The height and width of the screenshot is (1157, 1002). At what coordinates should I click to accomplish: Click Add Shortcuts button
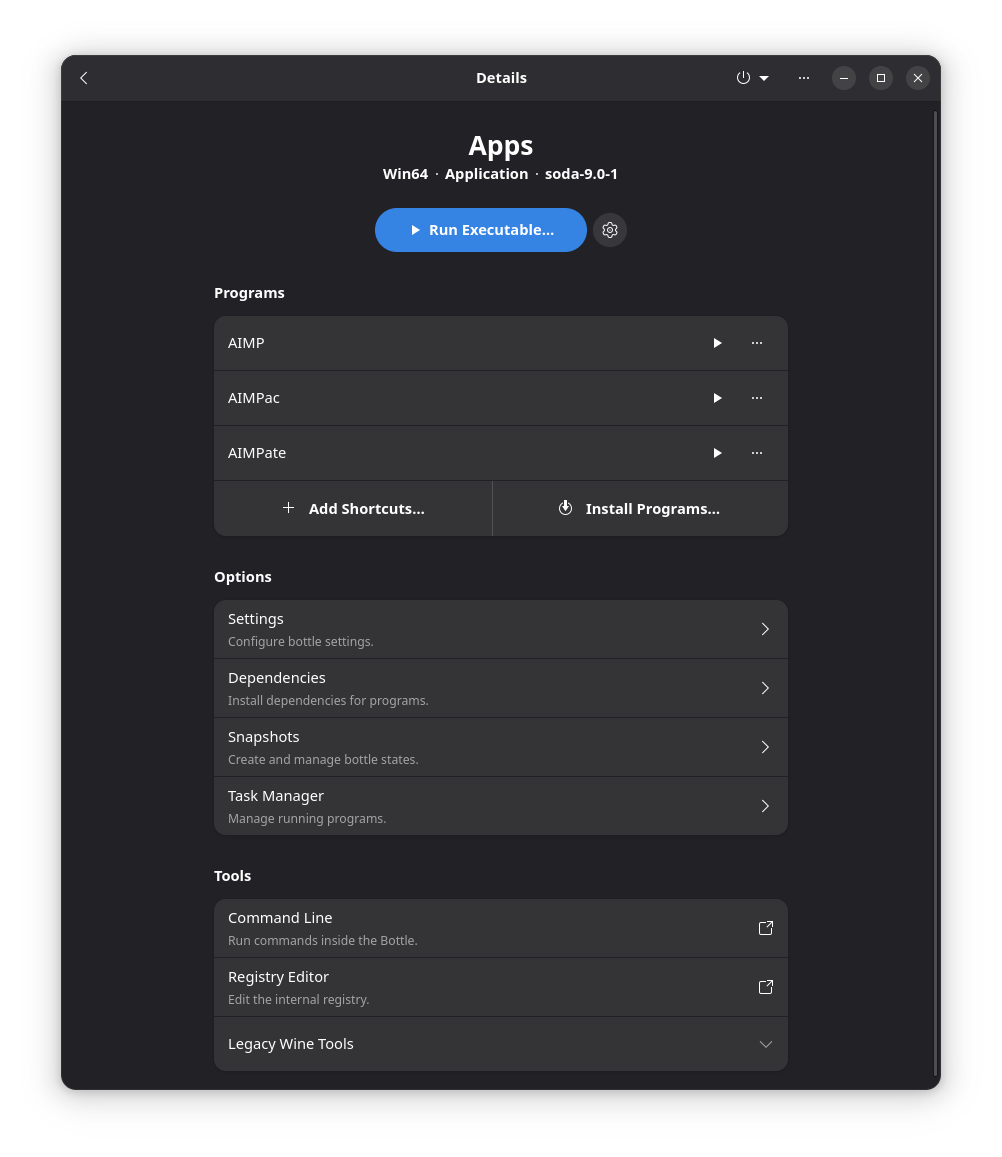[x=353, y=509]
